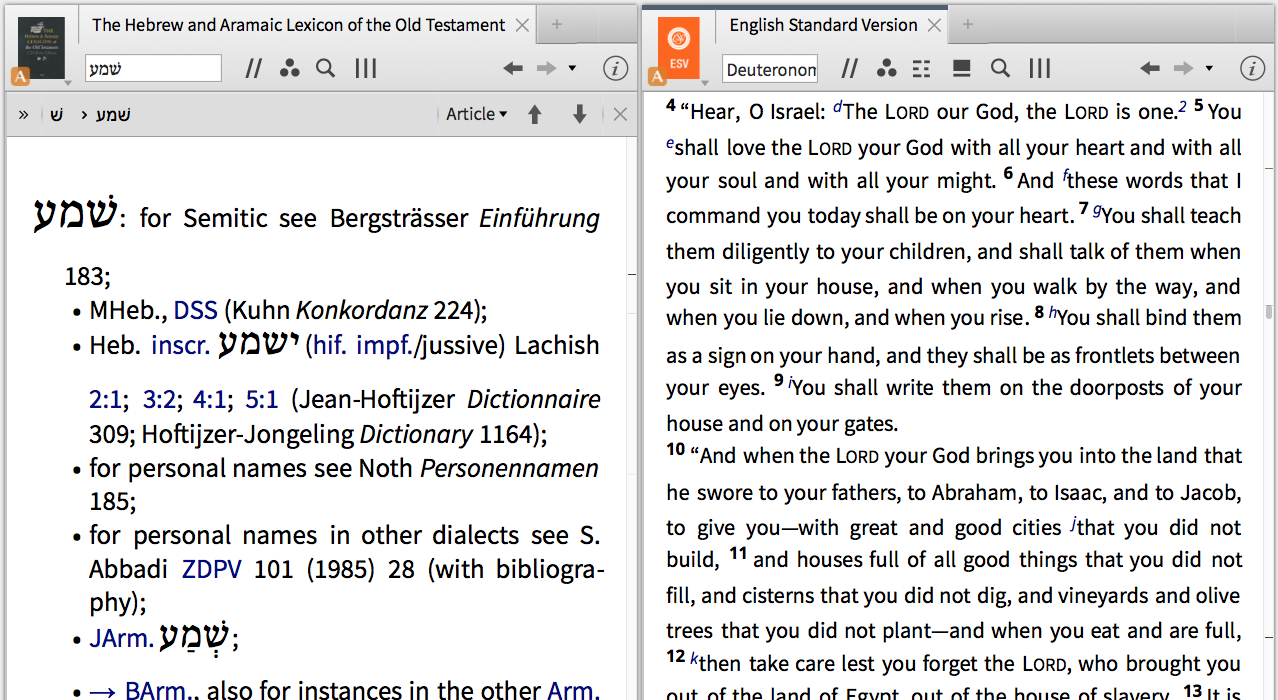This screenshot has height=700, width=1278.
Task: Jump to previous article with up arrow
Action: [535, 114]
